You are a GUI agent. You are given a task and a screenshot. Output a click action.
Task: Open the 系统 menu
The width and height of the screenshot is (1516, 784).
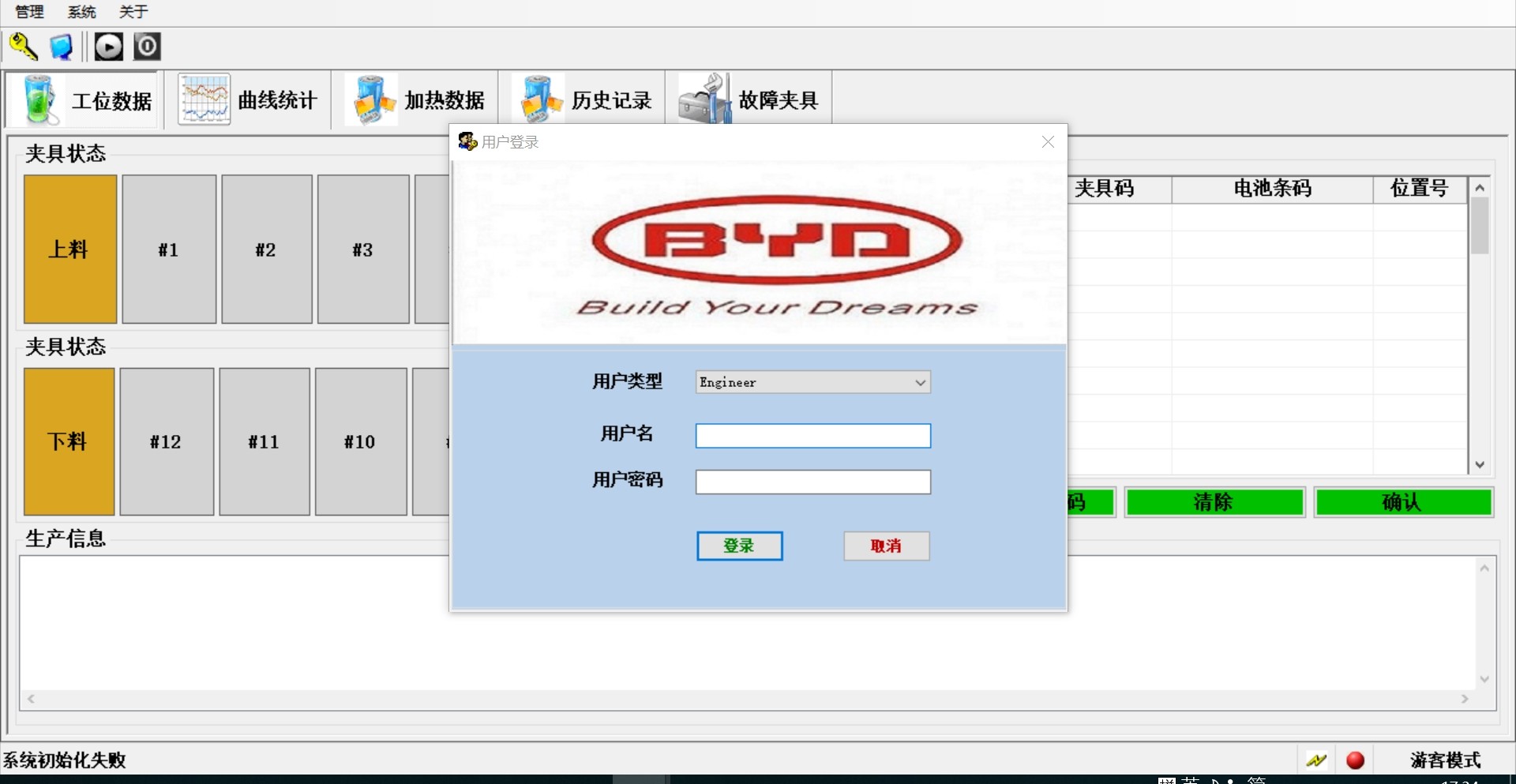coord(82,12)
